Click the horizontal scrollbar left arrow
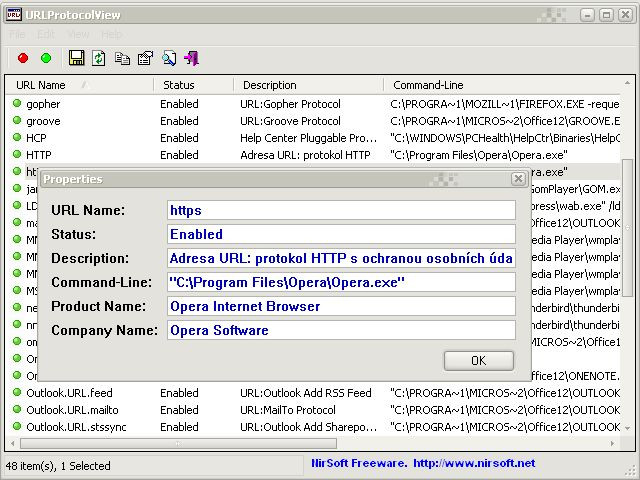This screenshot has height=480, width=640. click(13, 443)
